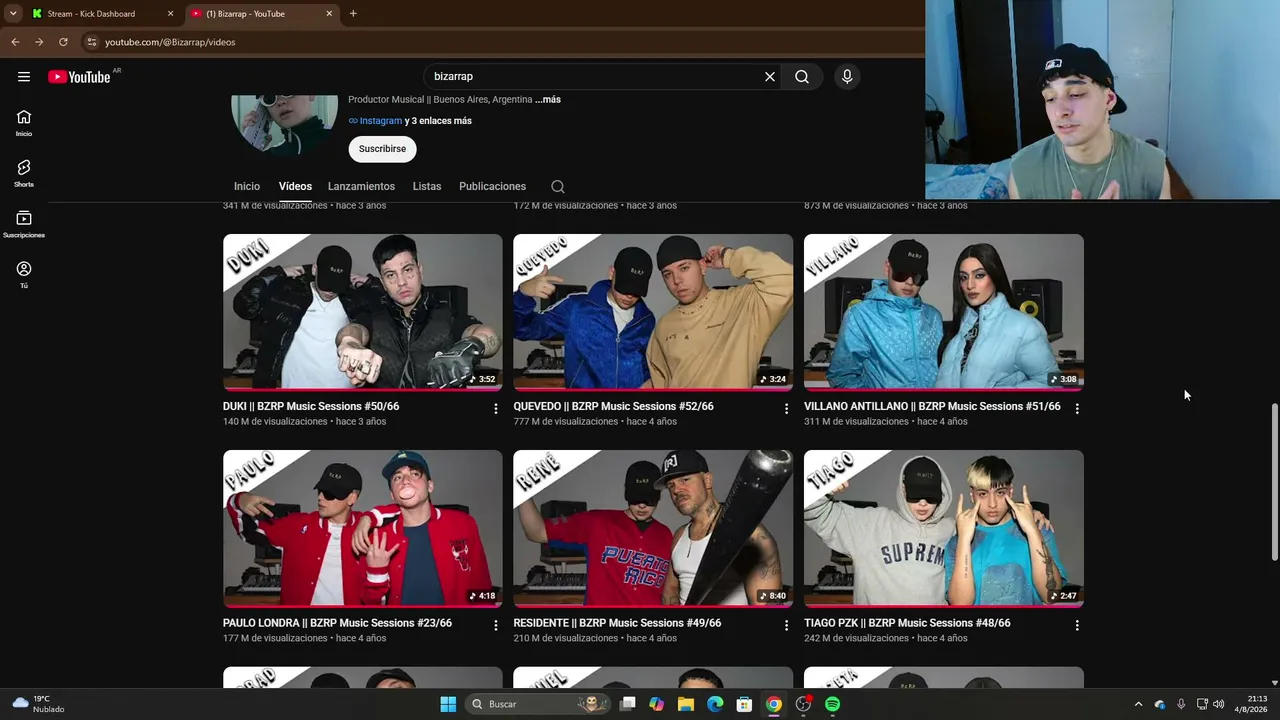This screenshot has width=1280, height=720.
Task: Open options menu for RESIDENTE video
Action: coord(786,626)
